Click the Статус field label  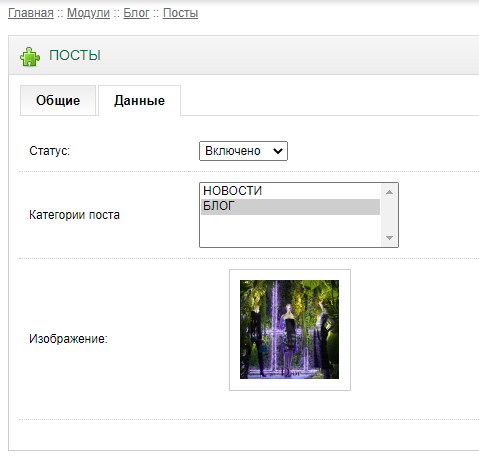[50, 151]
